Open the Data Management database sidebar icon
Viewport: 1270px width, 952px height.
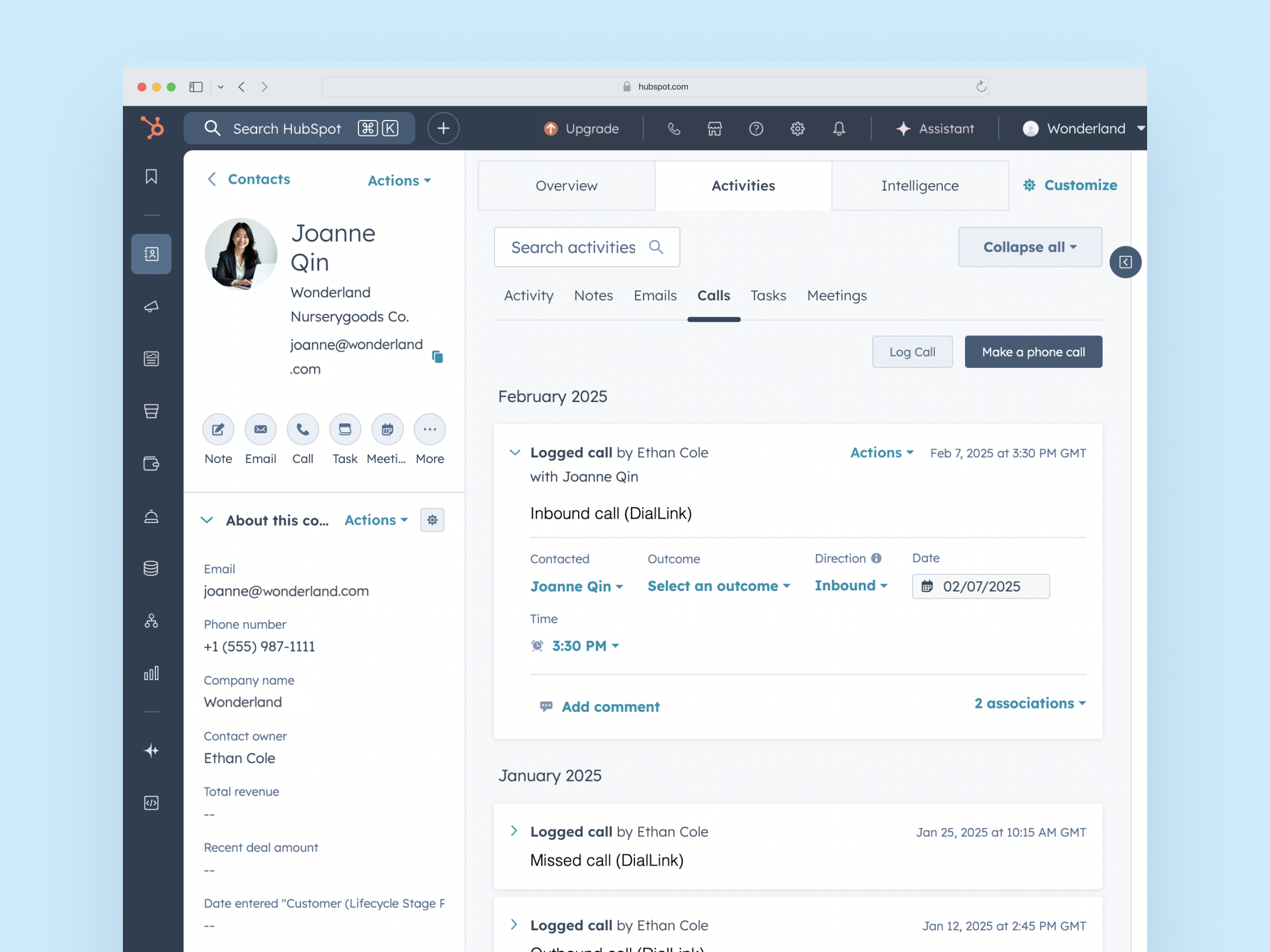[x=151, y=568]
